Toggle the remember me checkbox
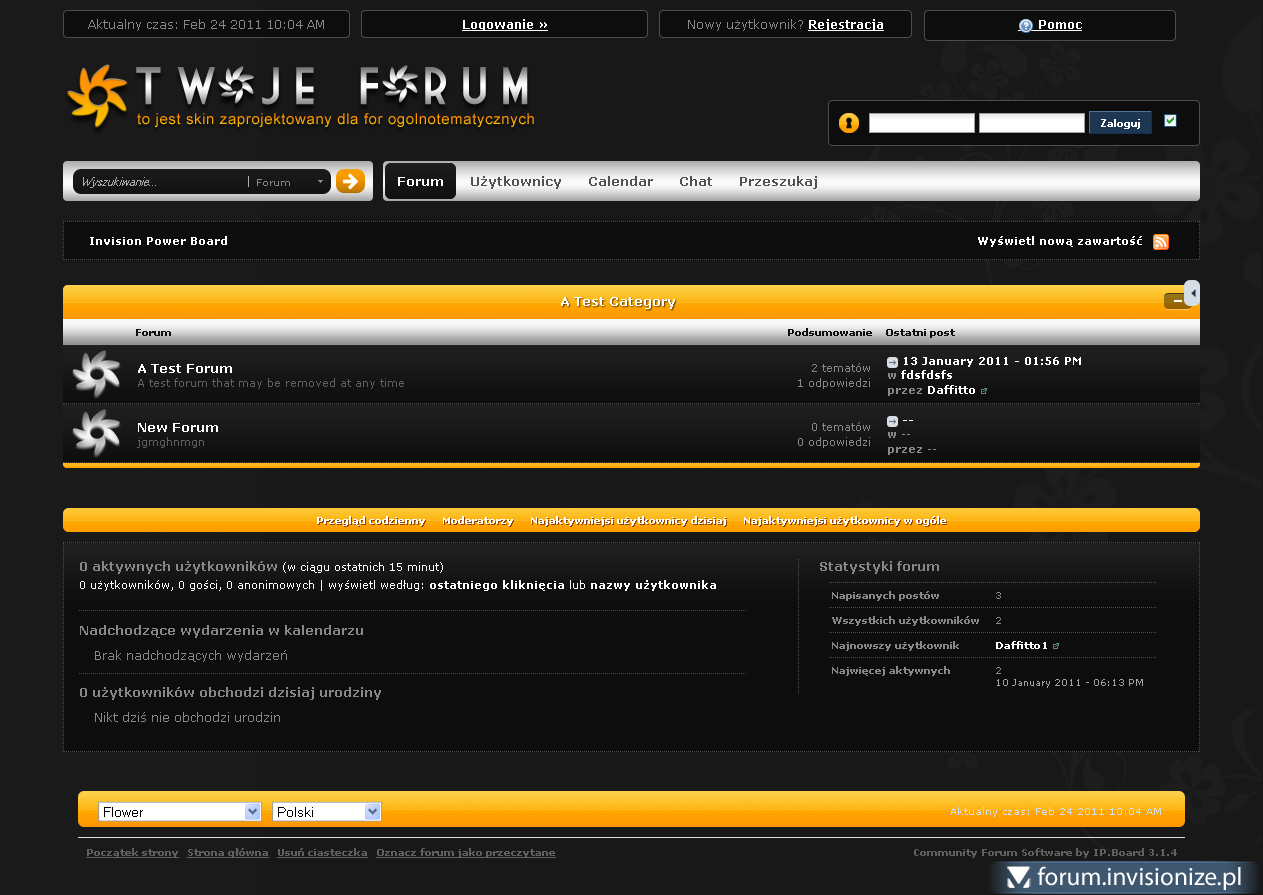 1171,121
